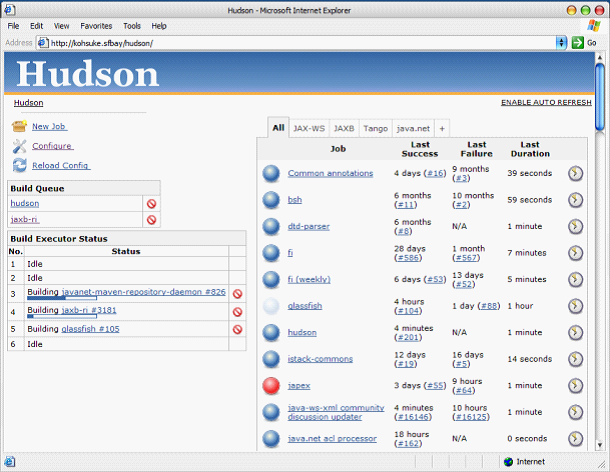Click the Internet zone status bar entry
610x472 pixels.
(524, 462)
